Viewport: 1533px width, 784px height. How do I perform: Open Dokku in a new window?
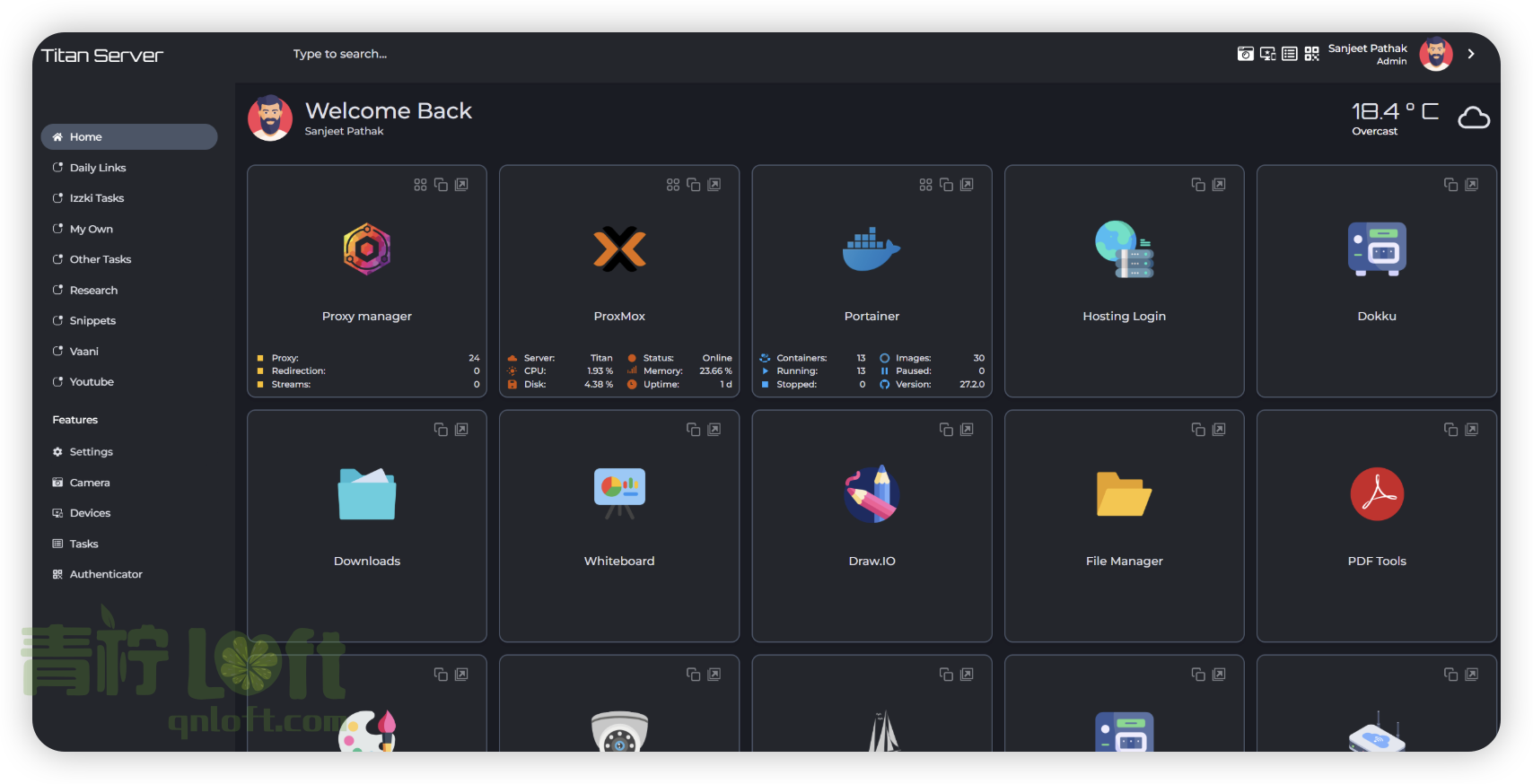coord(1472,185)
